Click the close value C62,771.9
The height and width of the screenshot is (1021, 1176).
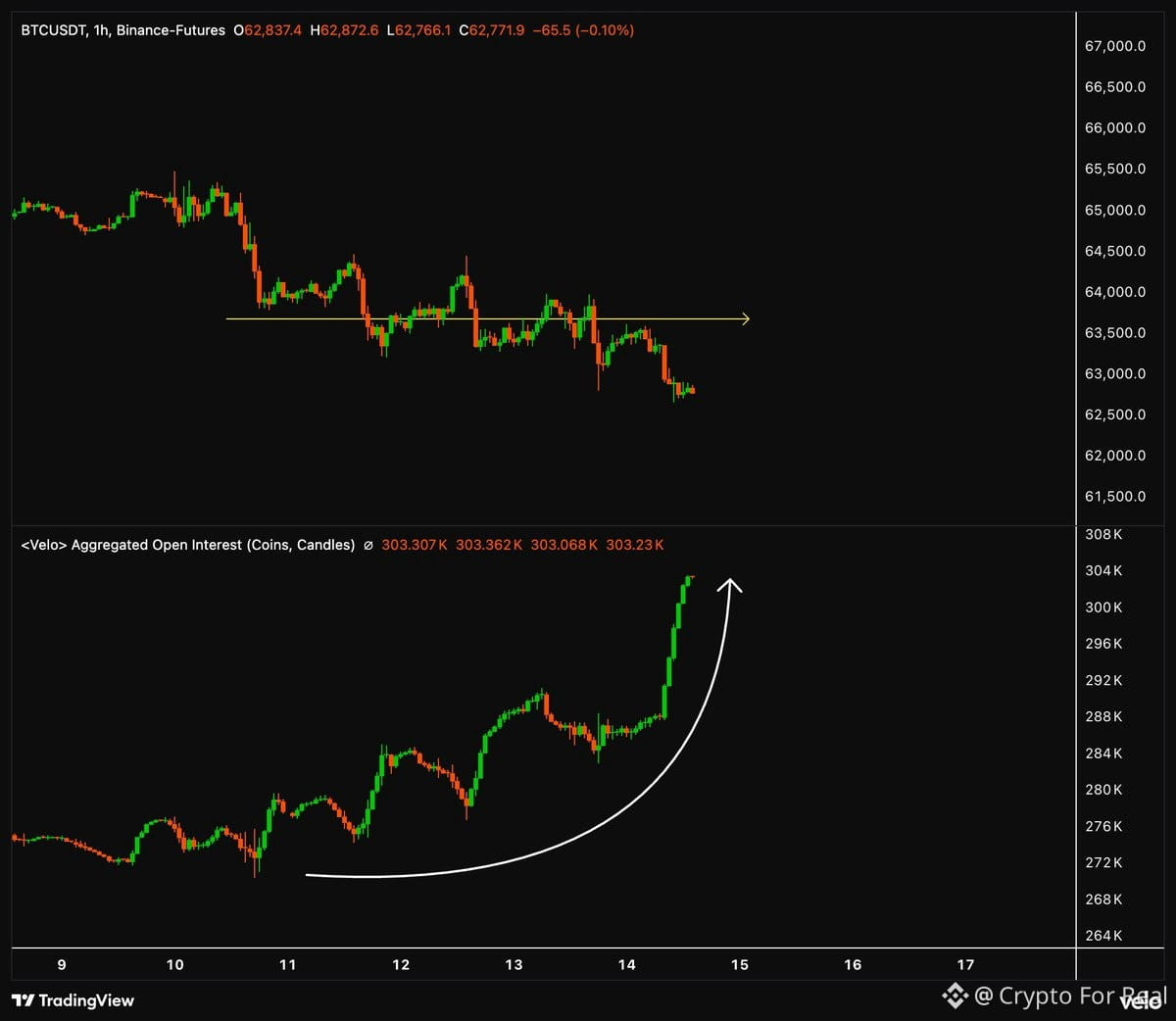click(492, 30)
